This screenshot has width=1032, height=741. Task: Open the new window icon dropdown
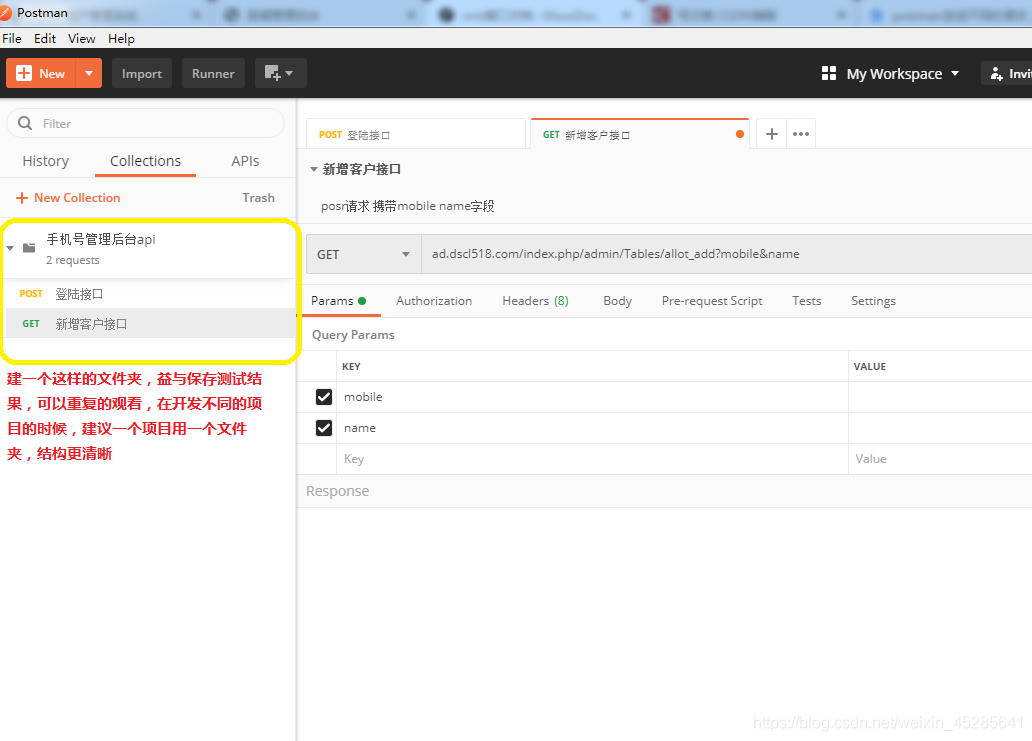click(279, 73)
